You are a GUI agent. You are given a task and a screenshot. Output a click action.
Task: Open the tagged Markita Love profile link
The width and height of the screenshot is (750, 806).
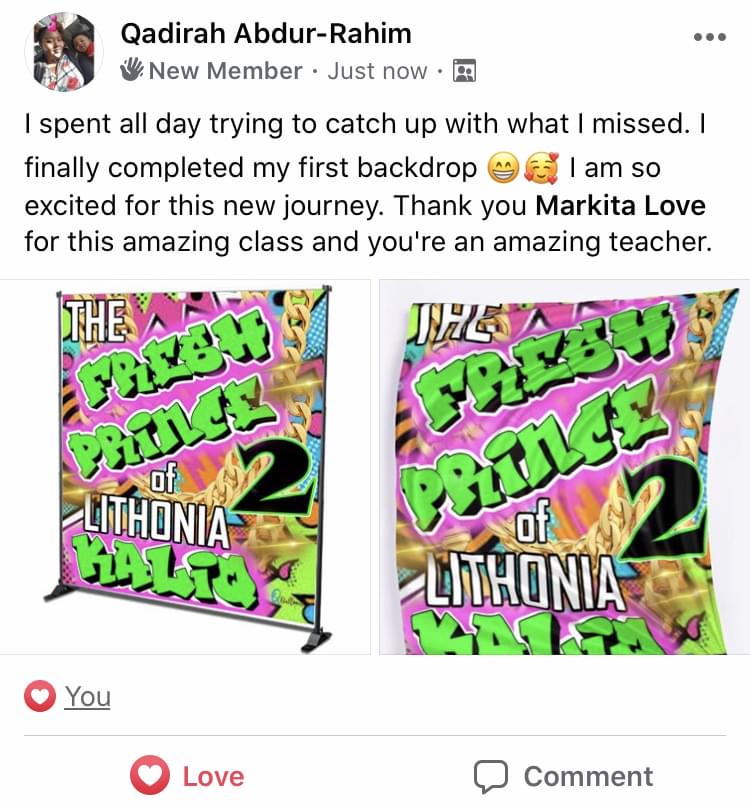620,206
